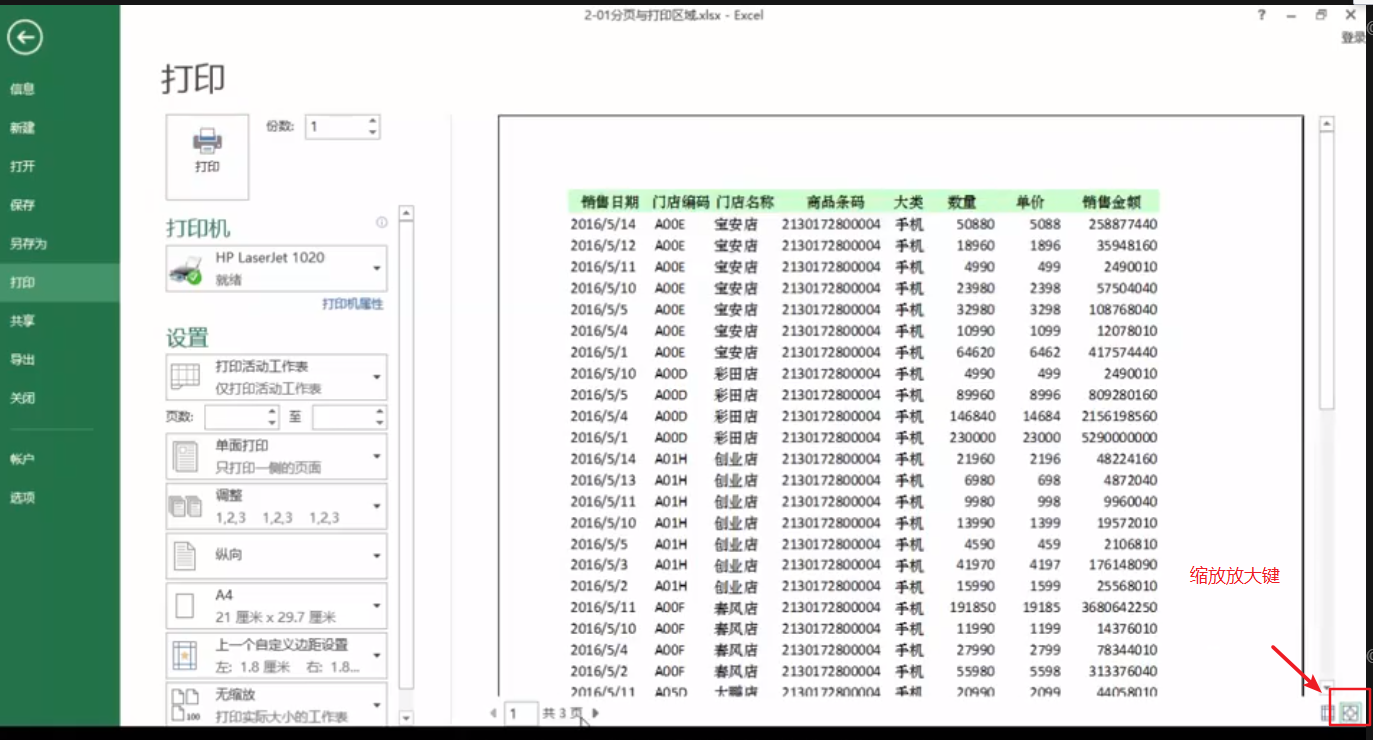Screen dimensions: 1373x740
Task: Go to next preview page arrow
Action: pyautogui.click(x=596, y=713)
